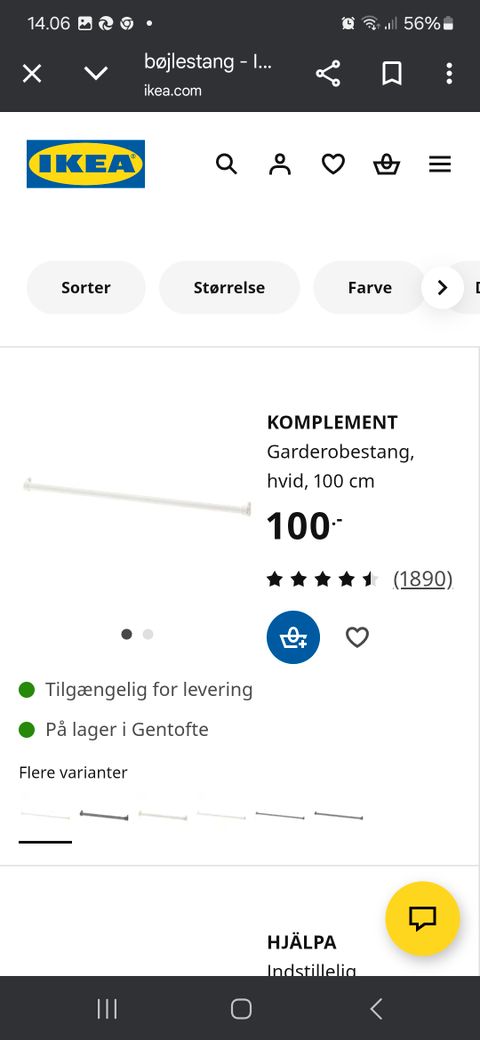Open the hamburger menu icon
Screen dimensions: 480x1040
440,164
